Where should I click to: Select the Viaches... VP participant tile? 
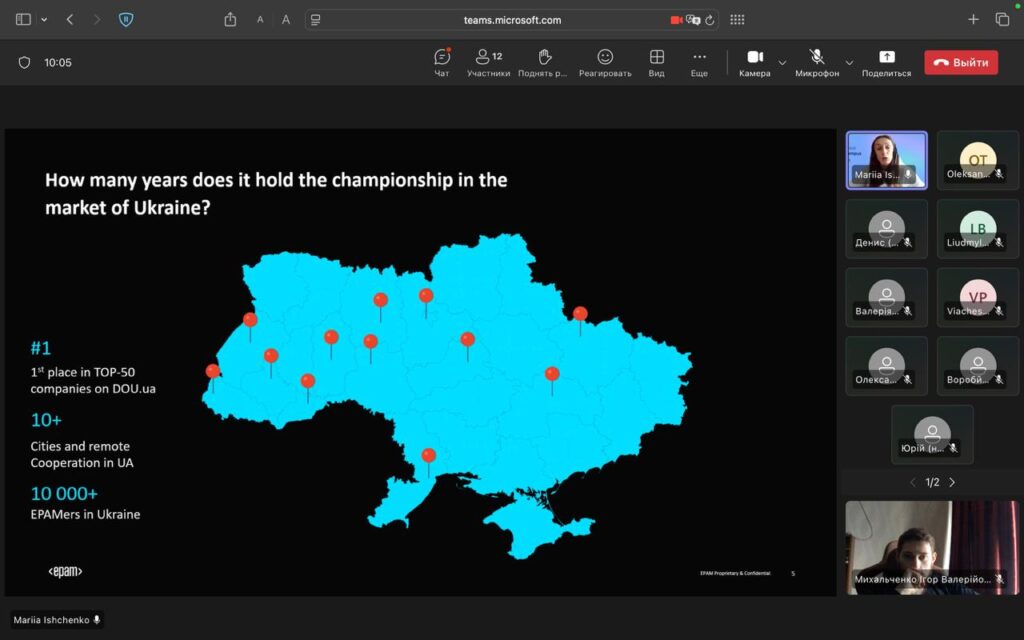pos(978,298)
